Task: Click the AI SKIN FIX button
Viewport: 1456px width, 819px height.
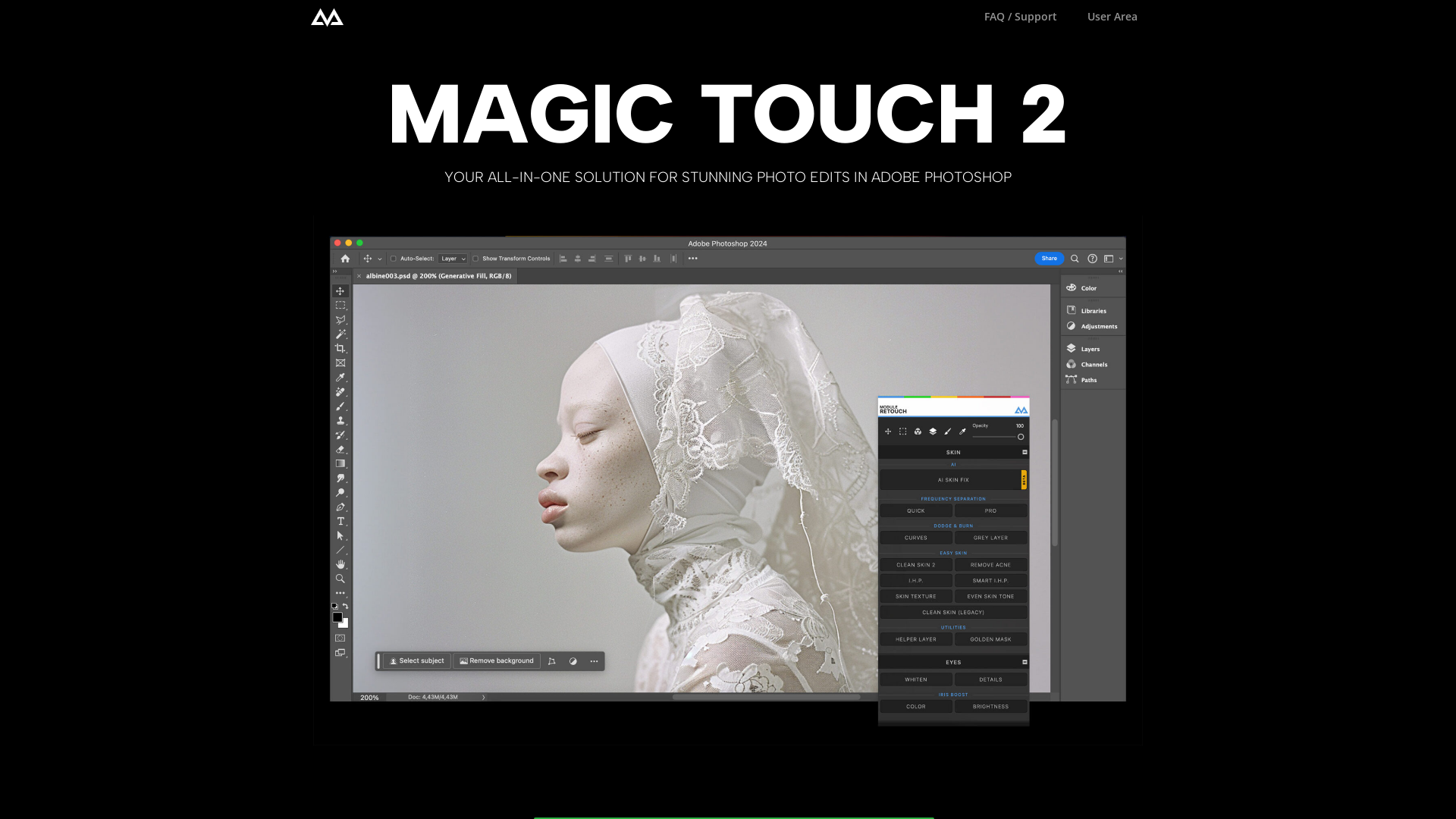Action: pos(952,480)
